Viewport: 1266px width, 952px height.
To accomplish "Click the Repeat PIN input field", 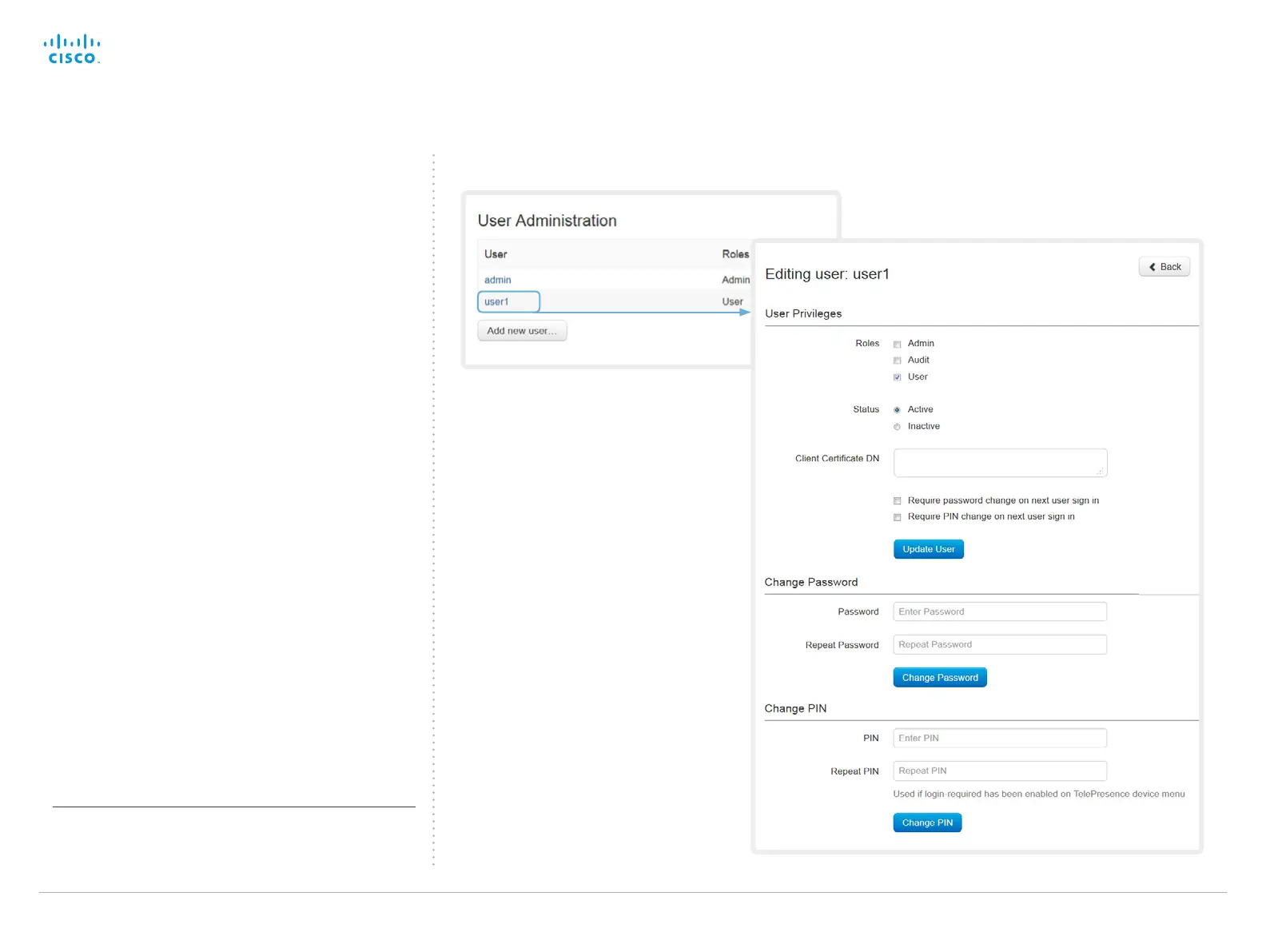I will (999, 771).
